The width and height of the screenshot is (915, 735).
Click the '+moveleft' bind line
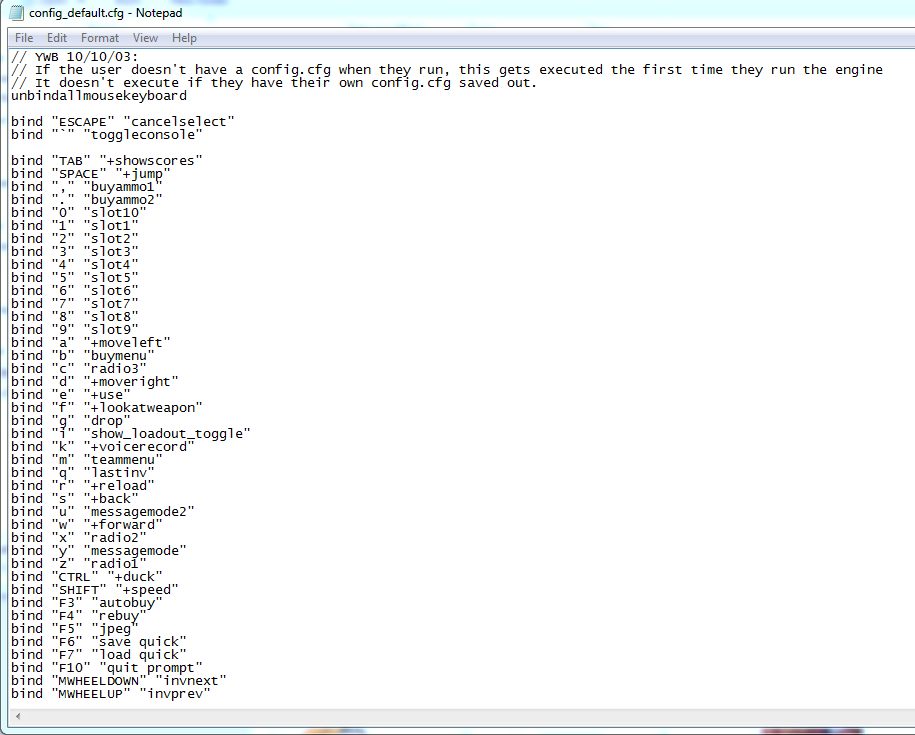(90, 342)
